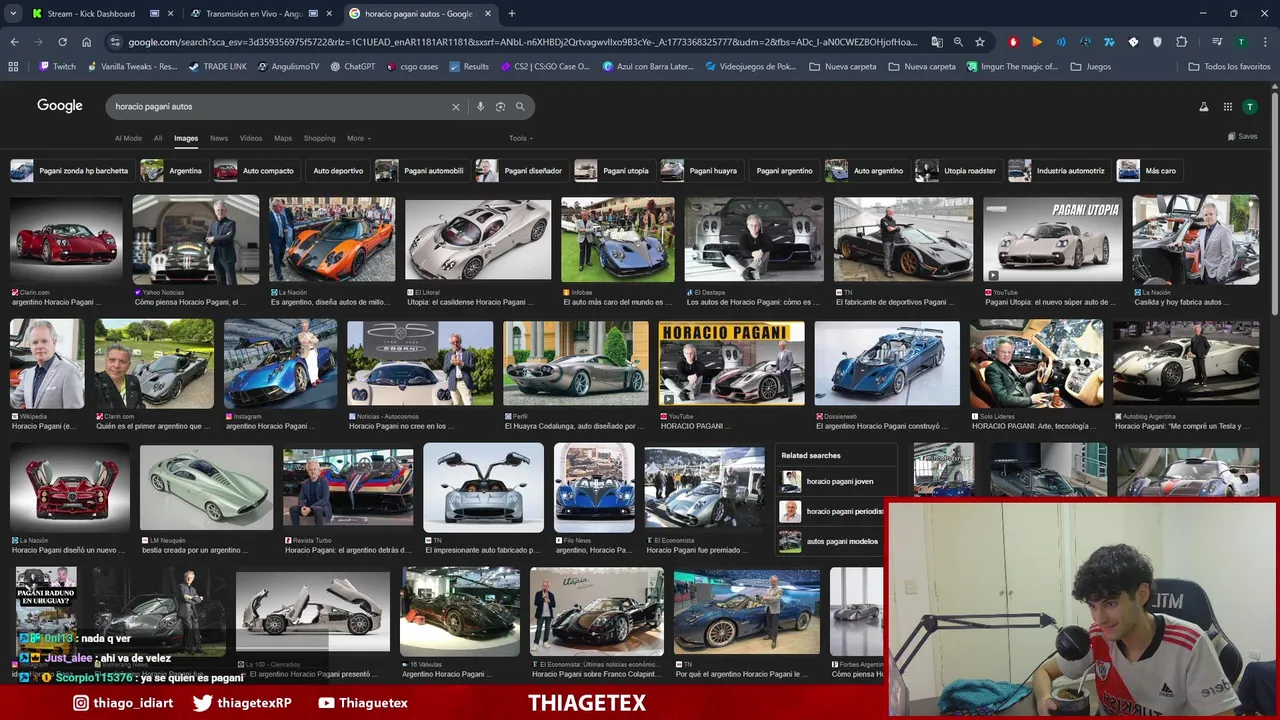This screenshot has width=1280, height=720.
Task: Switch to the Maps results tab
Action: click(x=283, y=138)
